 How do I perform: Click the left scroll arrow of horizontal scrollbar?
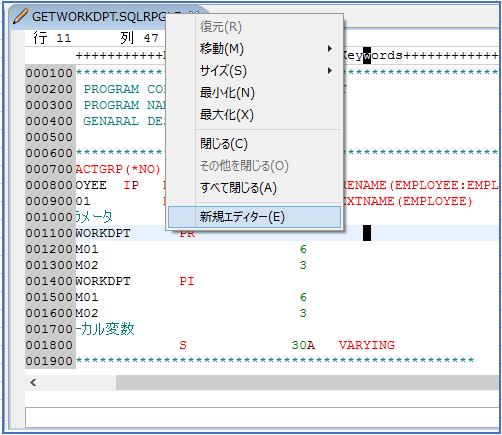pos(33,382)
